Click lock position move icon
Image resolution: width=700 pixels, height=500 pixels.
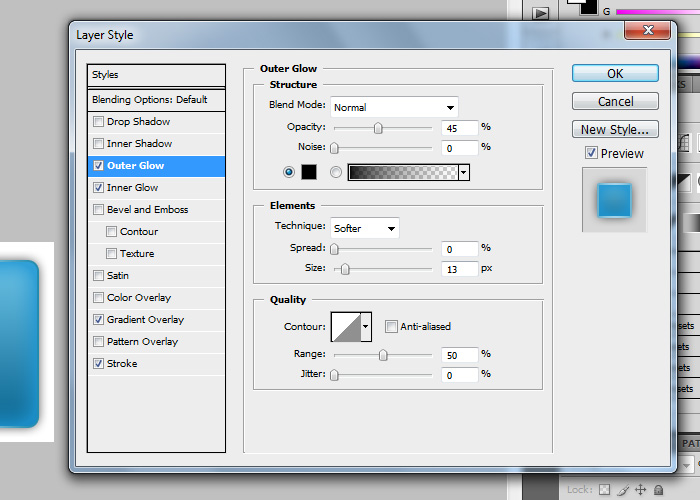(x=641, y=490)
